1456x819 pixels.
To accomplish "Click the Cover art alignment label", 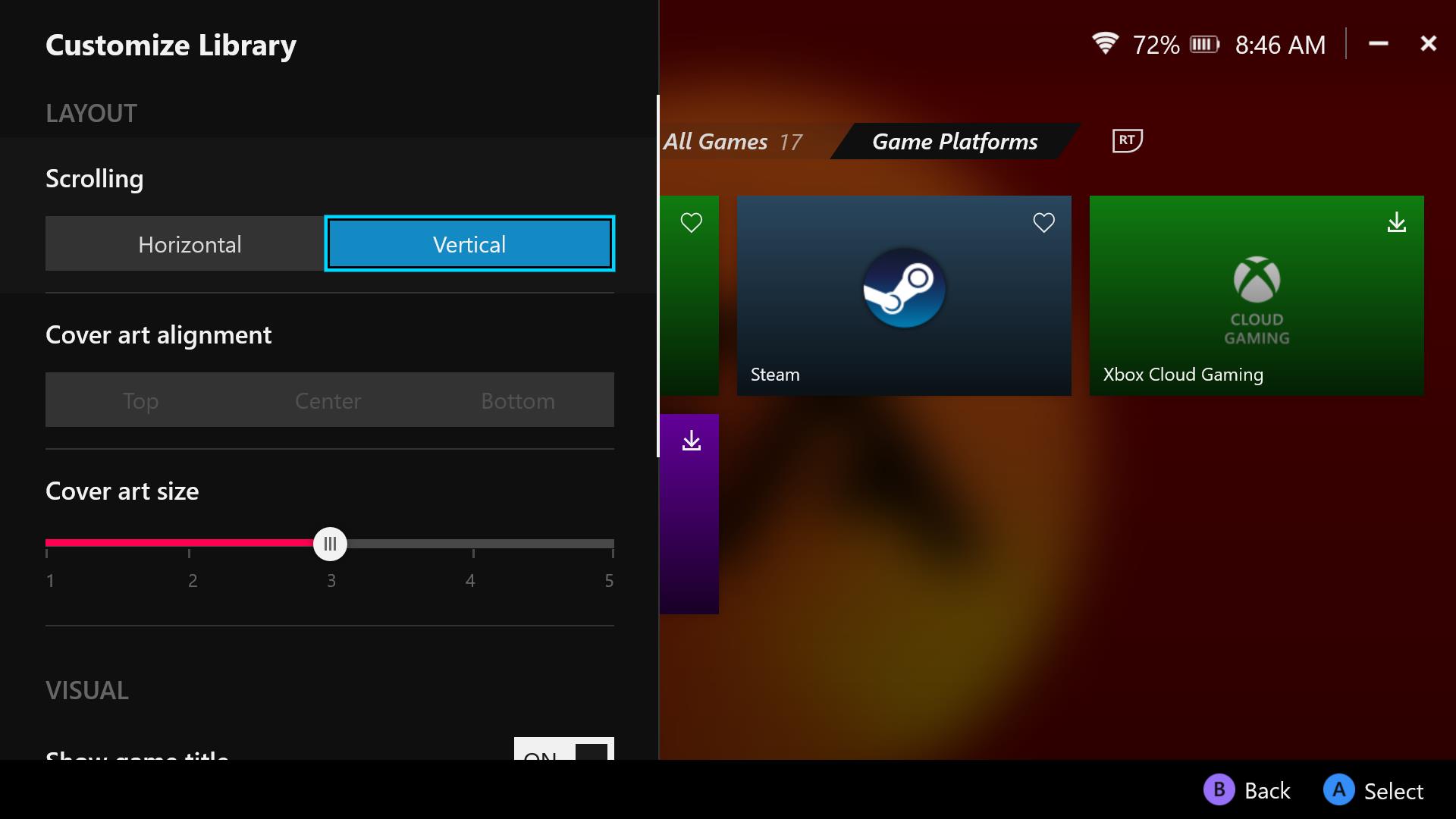I will pos(158,335).
